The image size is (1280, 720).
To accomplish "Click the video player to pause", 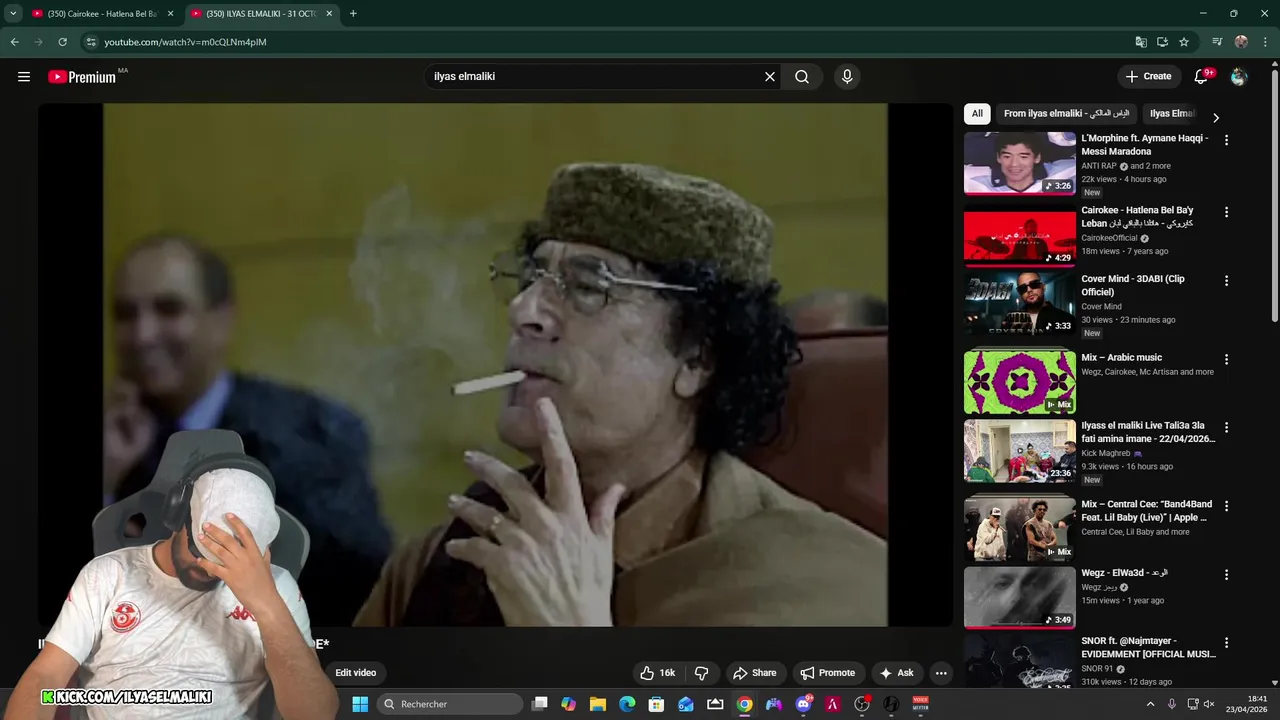I will tap(495, 365).
